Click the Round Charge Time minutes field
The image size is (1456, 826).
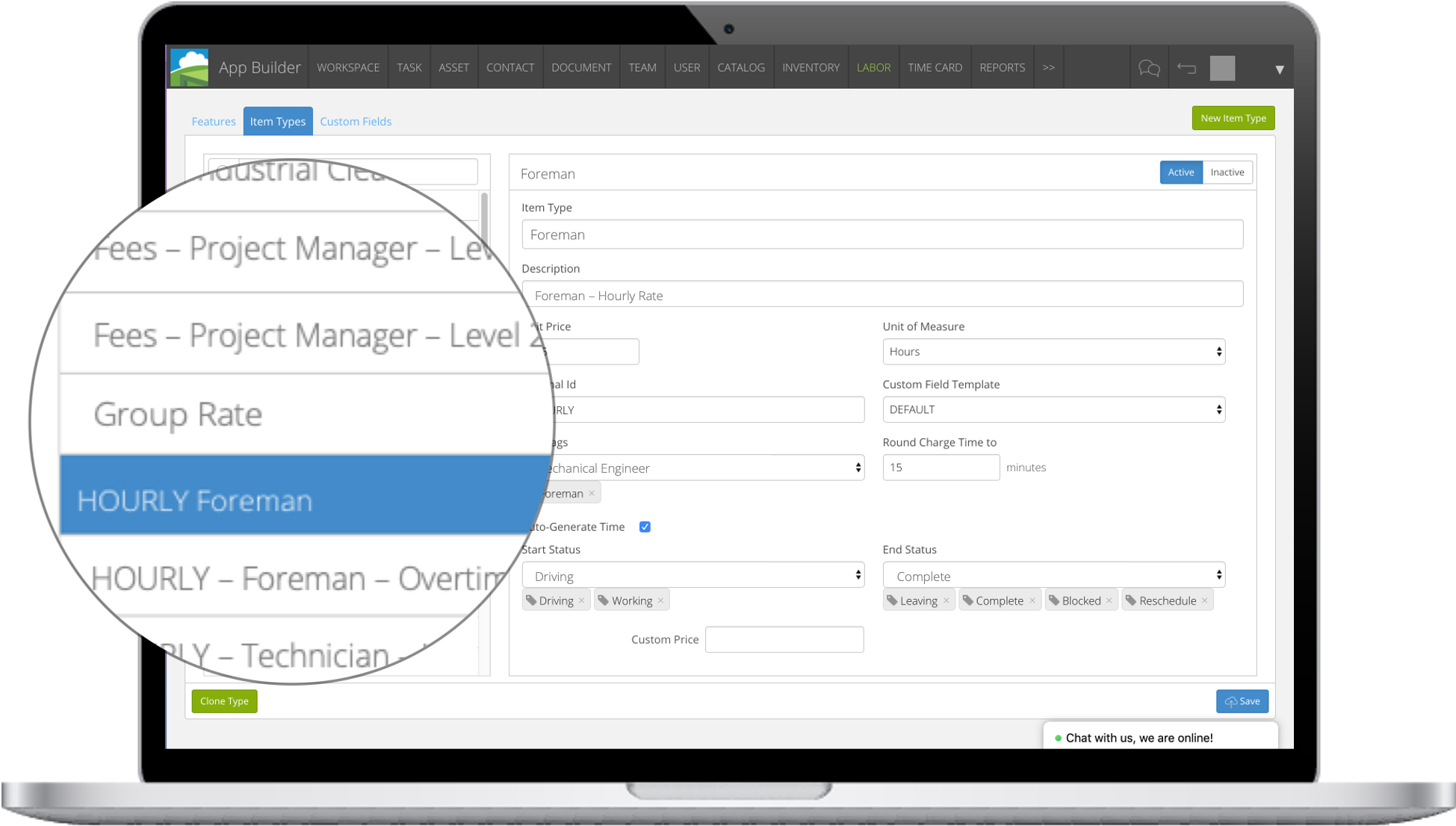click(941, 468)
